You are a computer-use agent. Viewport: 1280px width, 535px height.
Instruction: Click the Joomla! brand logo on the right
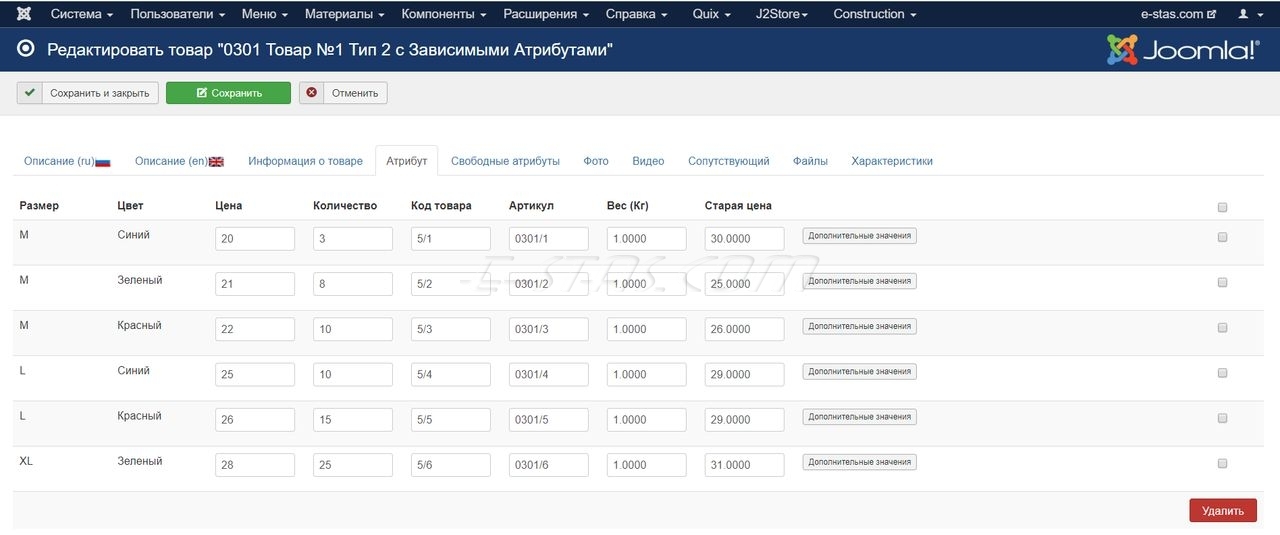1183,49
